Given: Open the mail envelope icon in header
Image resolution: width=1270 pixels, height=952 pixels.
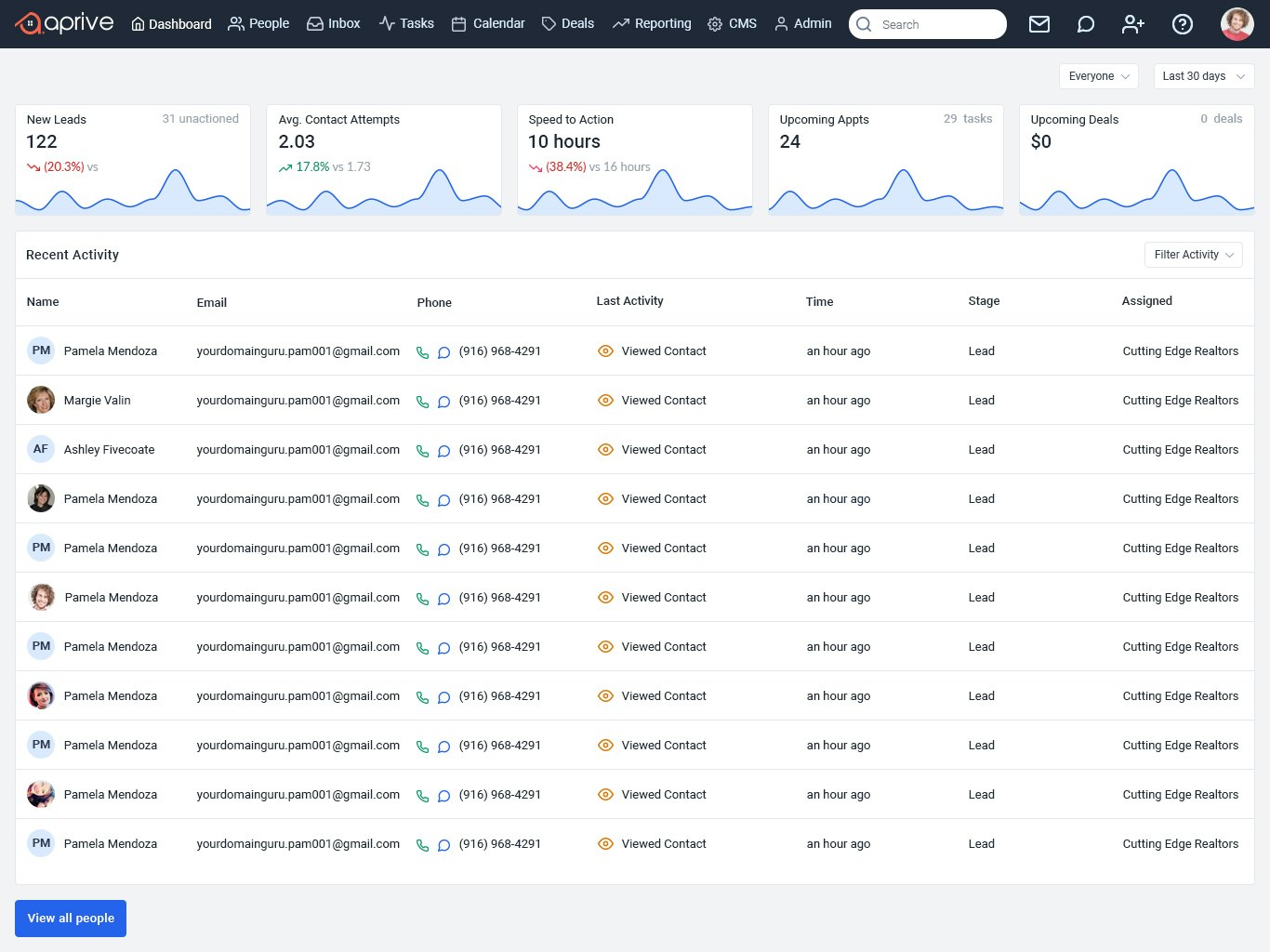Looking at the screenshot, I should [x=1039, y=24].
